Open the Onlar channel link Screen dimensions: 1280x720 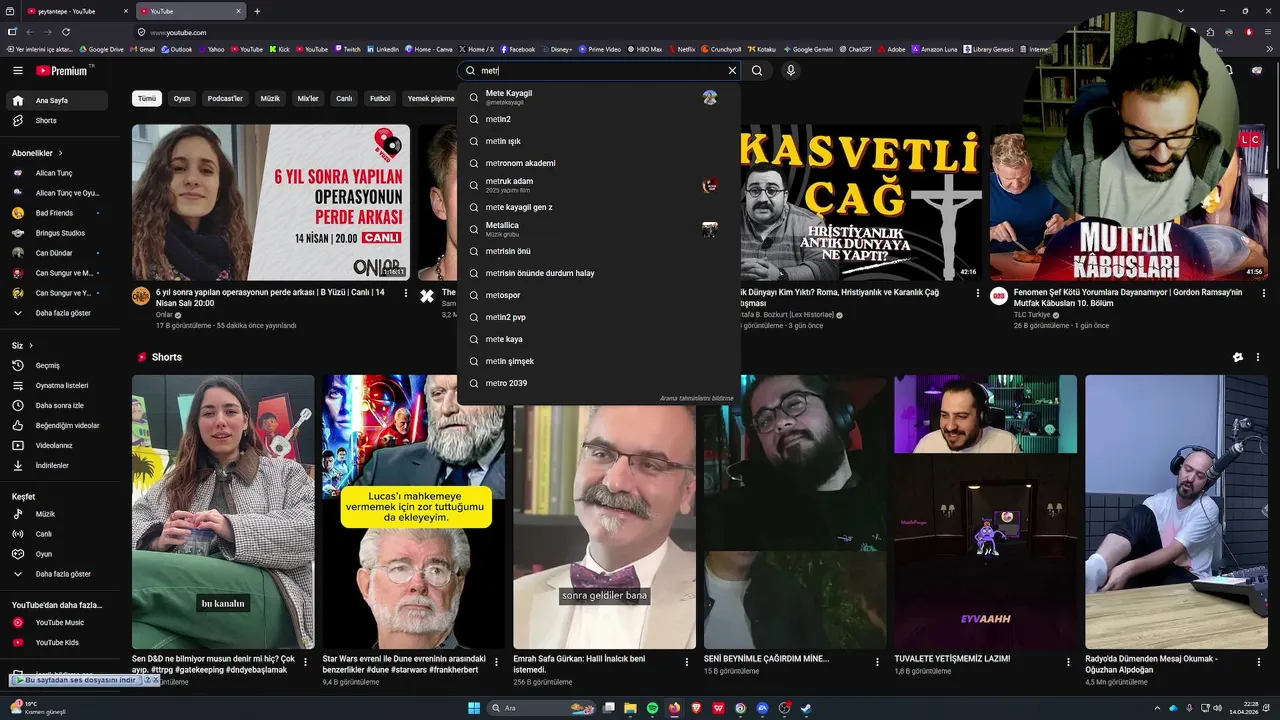pyautogui.click(x=164, y=314)
